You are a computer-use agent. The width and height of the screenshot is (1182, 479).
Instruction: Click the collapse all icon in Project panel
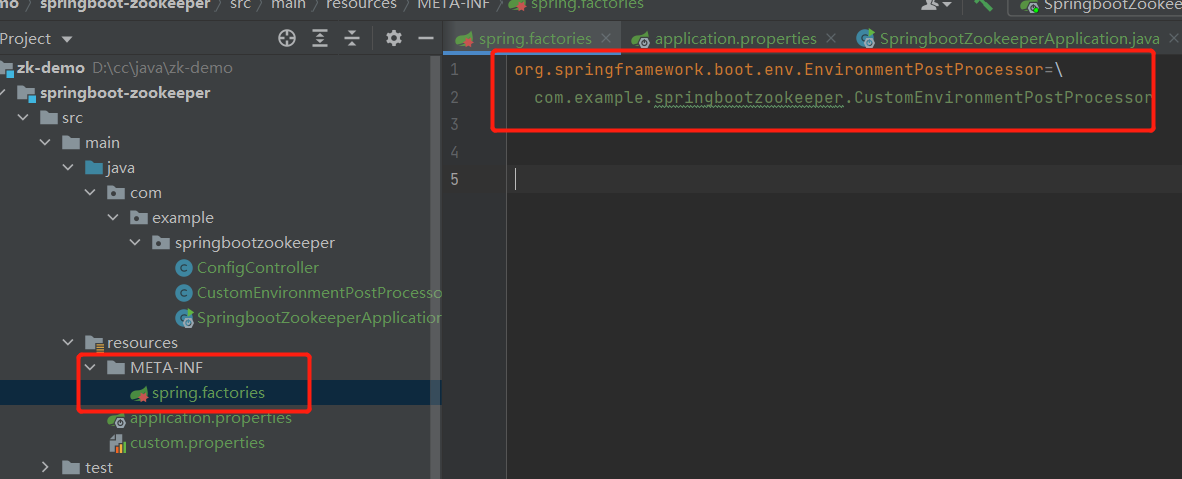[352, 38]
